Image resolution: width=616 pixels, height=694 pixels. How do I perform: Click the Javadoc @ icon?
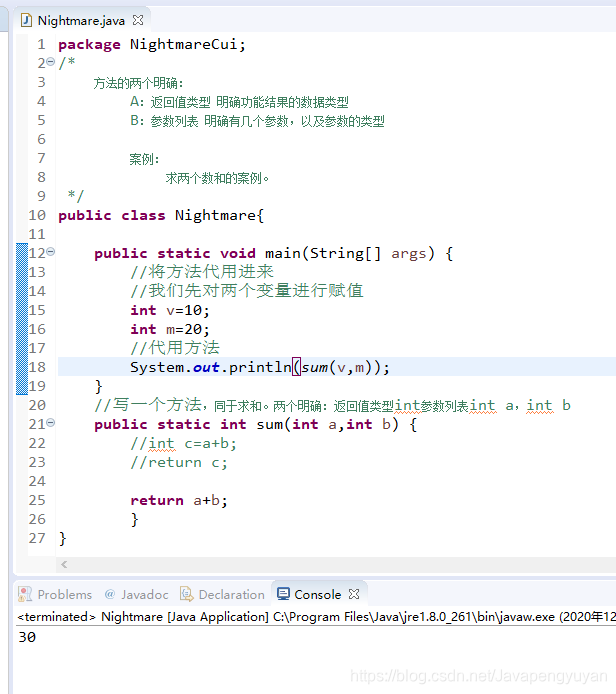[110, 594]
